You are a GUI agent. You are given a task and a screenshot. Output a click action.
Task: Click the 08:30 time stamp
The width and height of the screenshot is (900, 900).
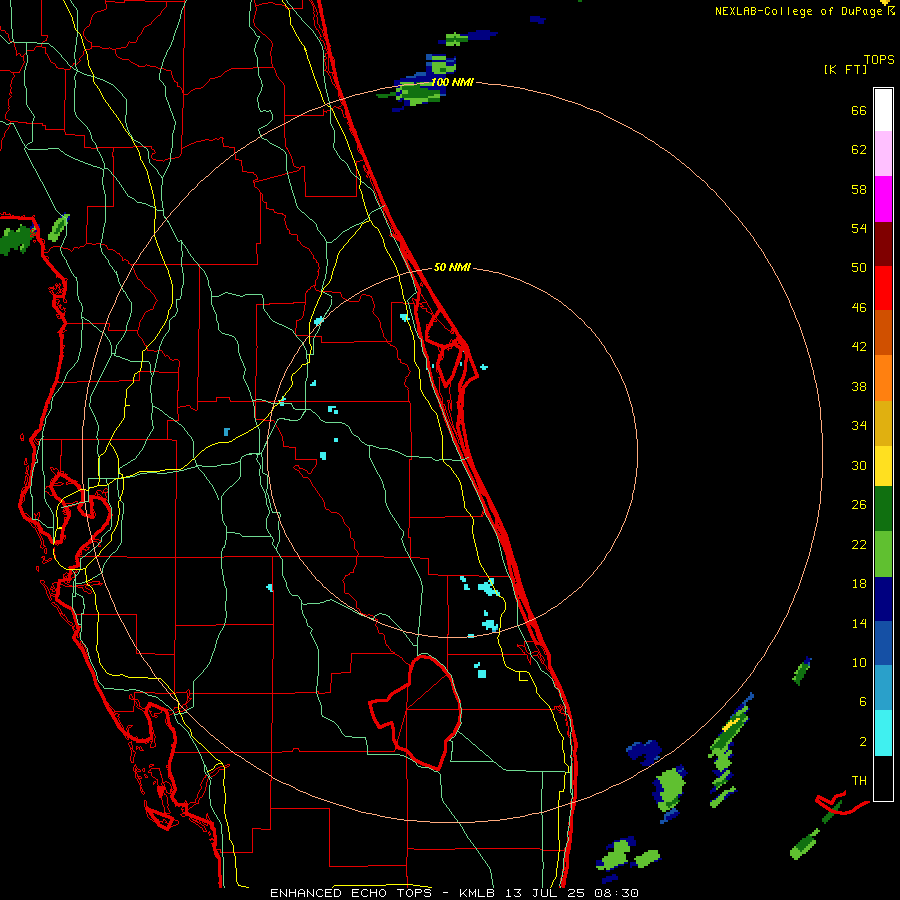[x=617, y=893]
